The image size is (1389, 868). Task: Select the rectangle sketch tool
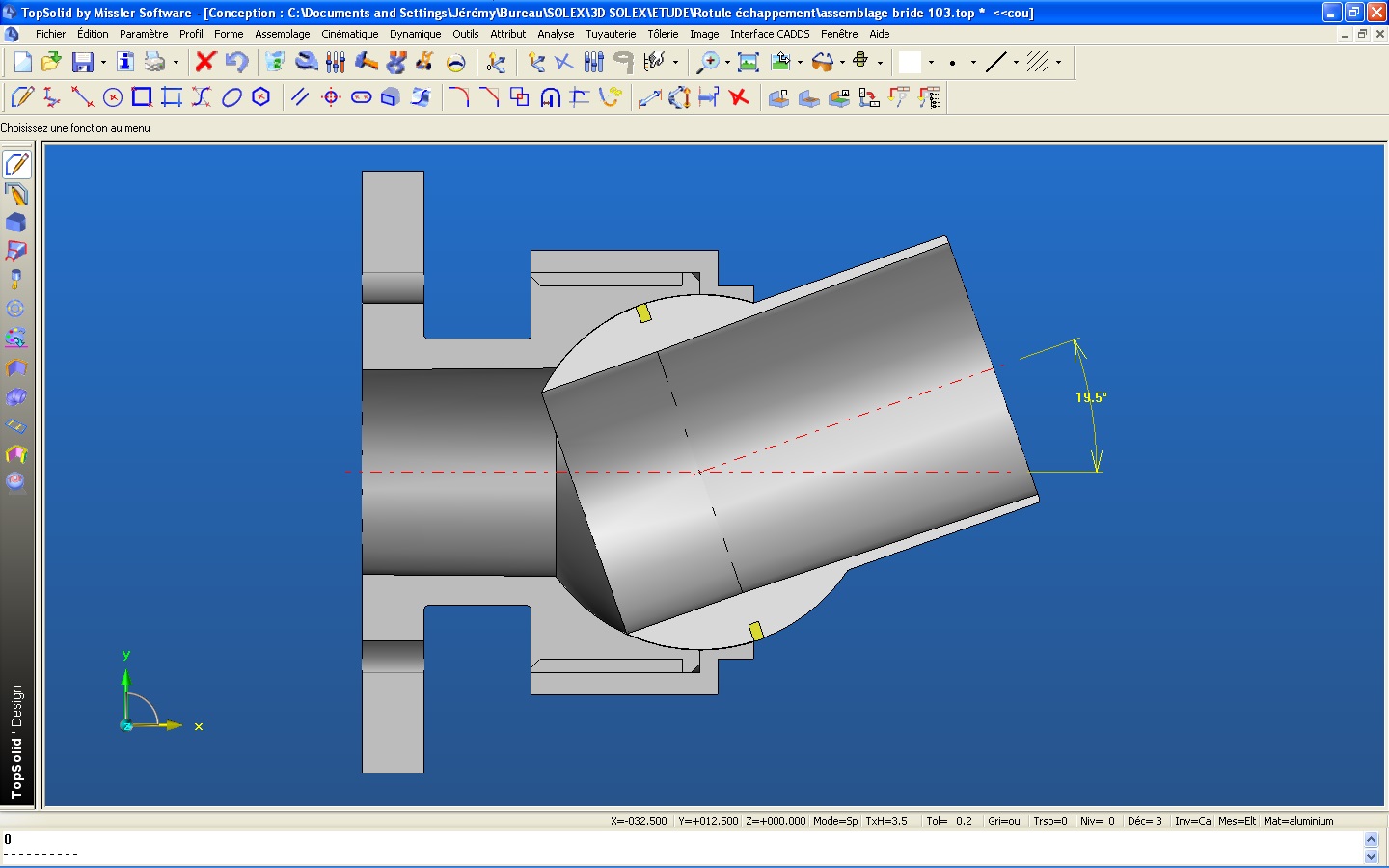[142, 97]
